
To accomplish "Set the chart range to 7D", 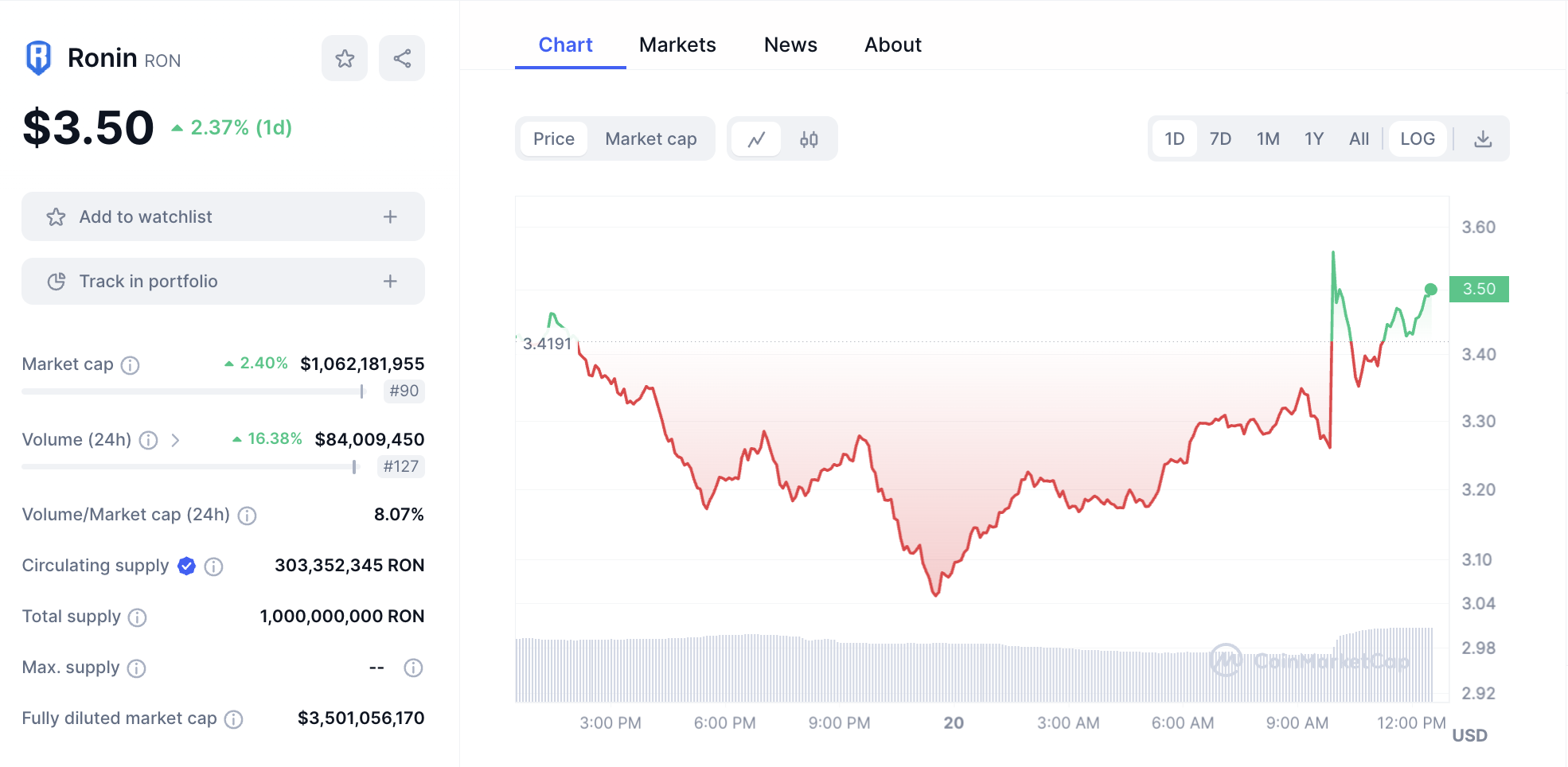I will pyautogui.click(x=1220, y=139).
